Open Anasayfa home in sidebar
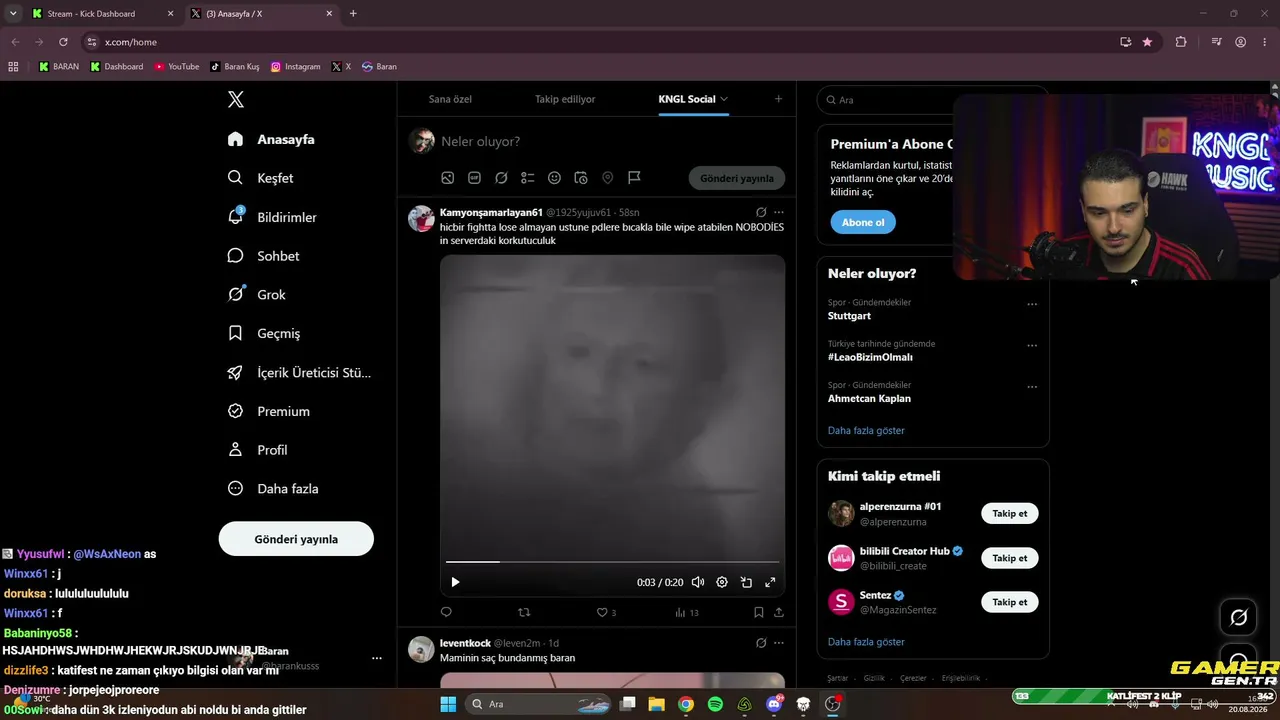The height and width of the screenshot is (720, 1280). click(x=271, y=139)
